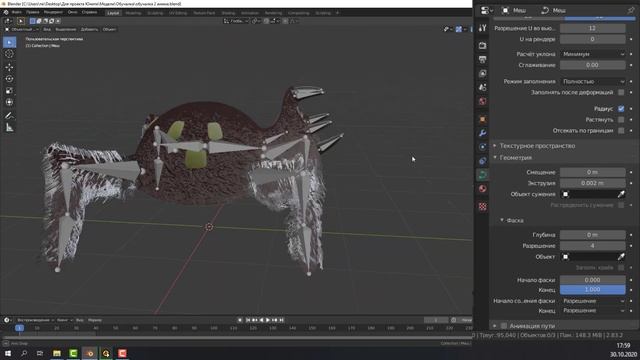This screenshot has width=640, height=360.
Task: Expand the Текстурное пространство panel
Action: pyautogui.click(x=537, y=146)
